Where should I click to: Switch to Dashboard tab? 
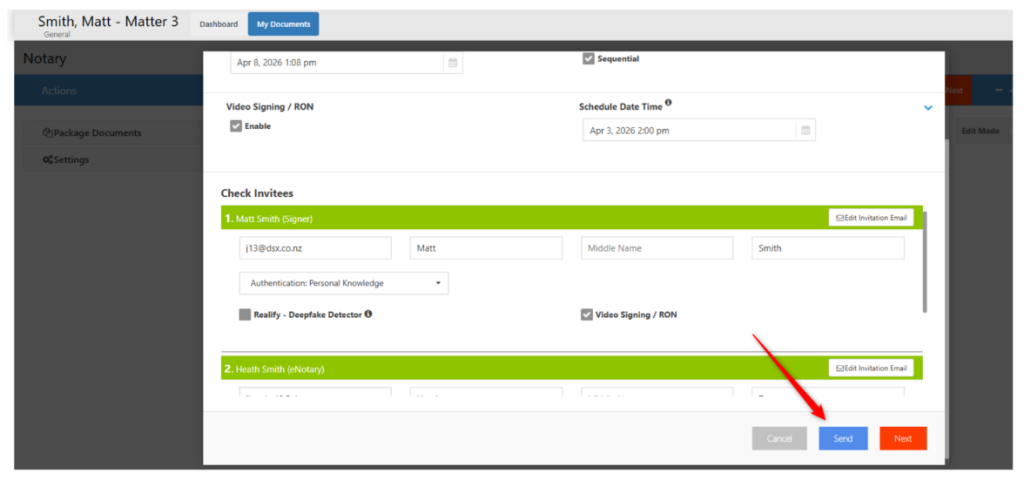219,24
